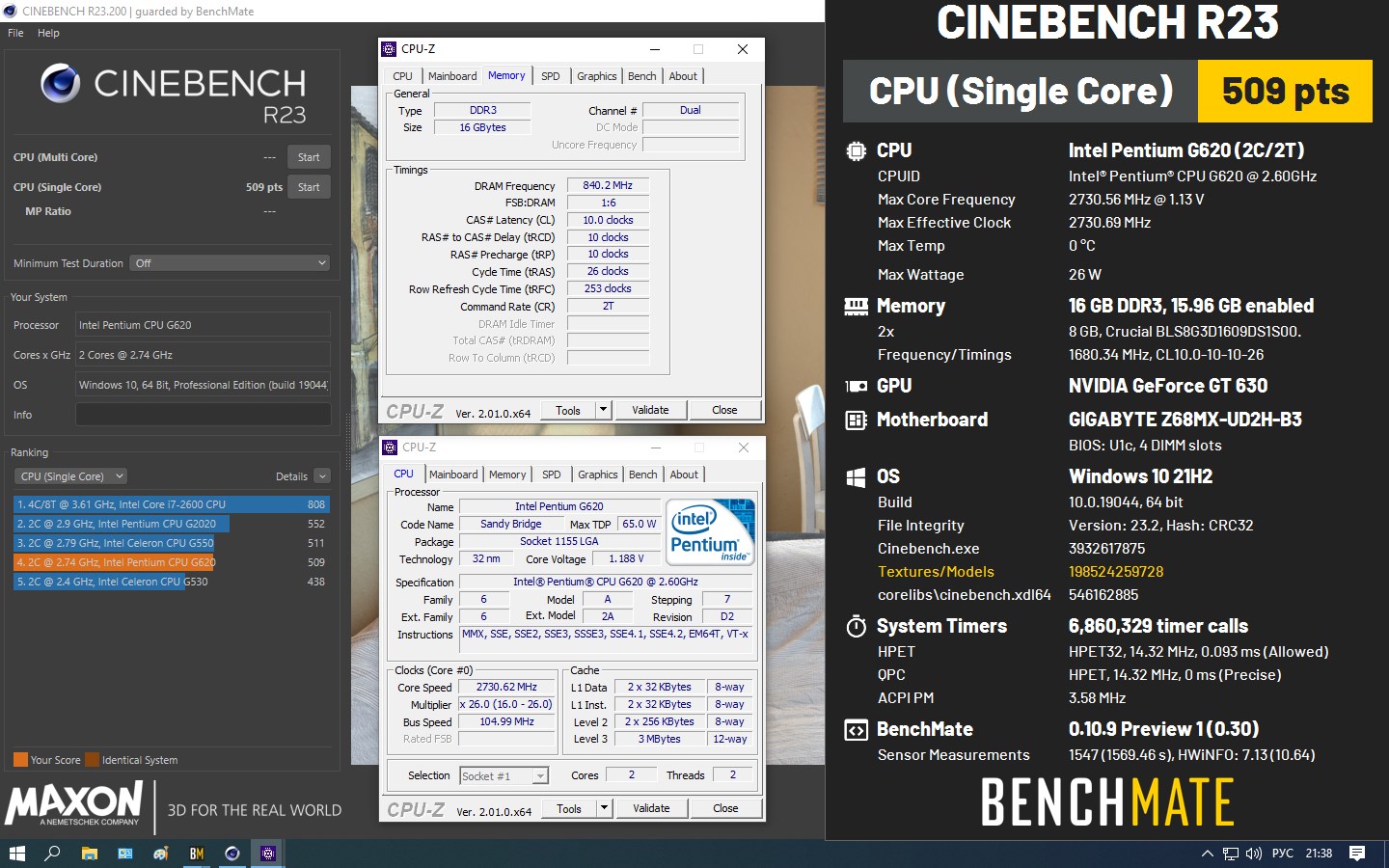The width and height of the screenshot is (1389, 868).
Task: Click the РУС language indicator
Action: pos(1283,854)
